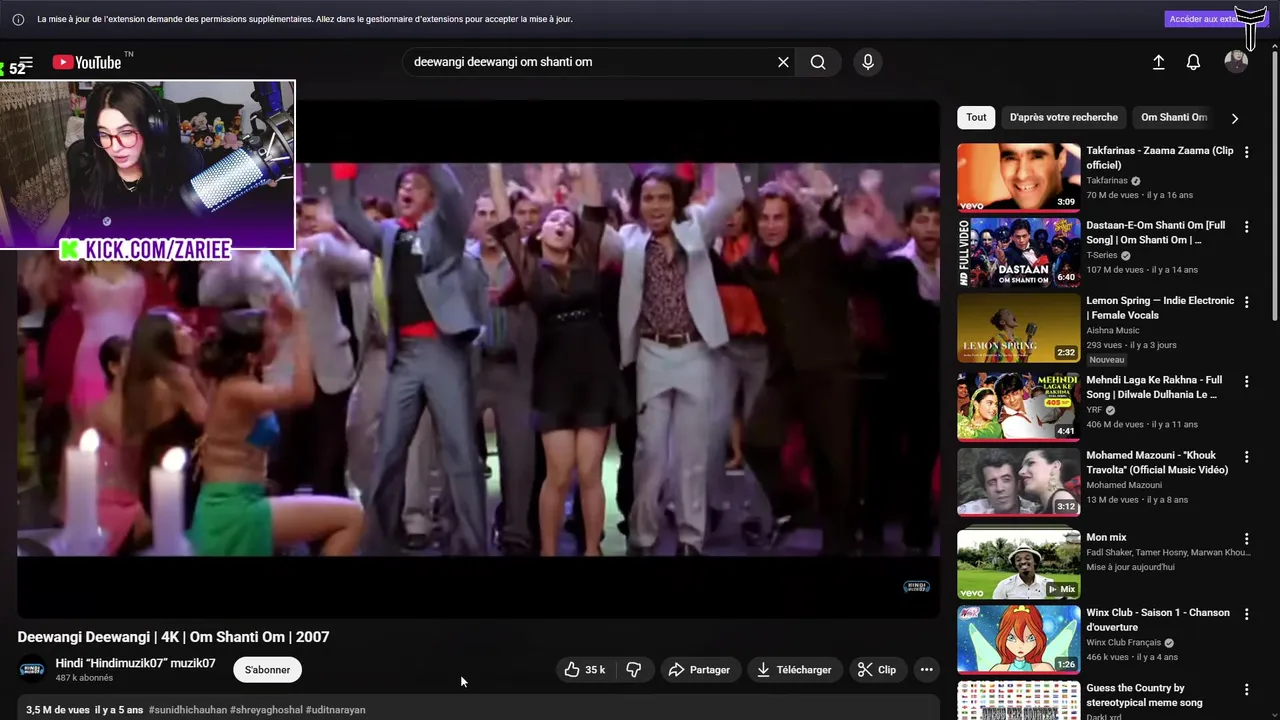Open Takfarinas Zaama Zaama thumbnail
This screenshot has height=720, width=1280.
click(x=1018, y=177)
